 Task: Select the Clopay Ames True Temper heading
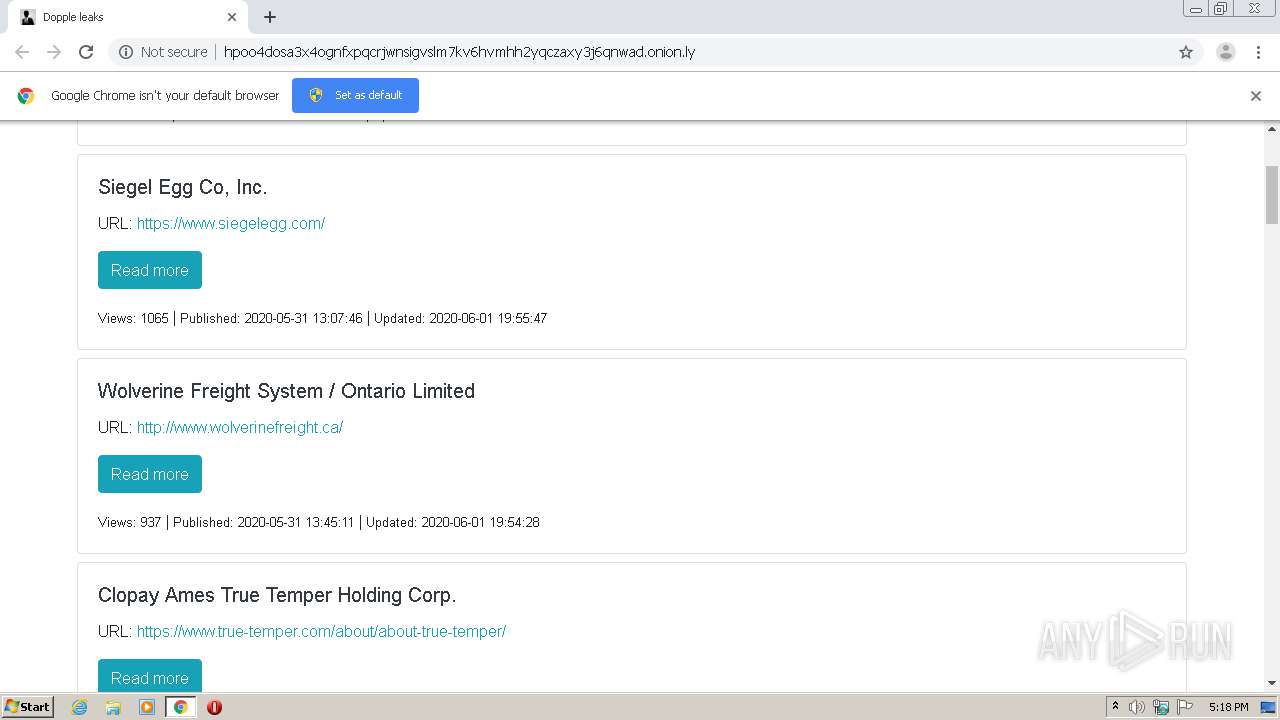(x=277, y=595)
